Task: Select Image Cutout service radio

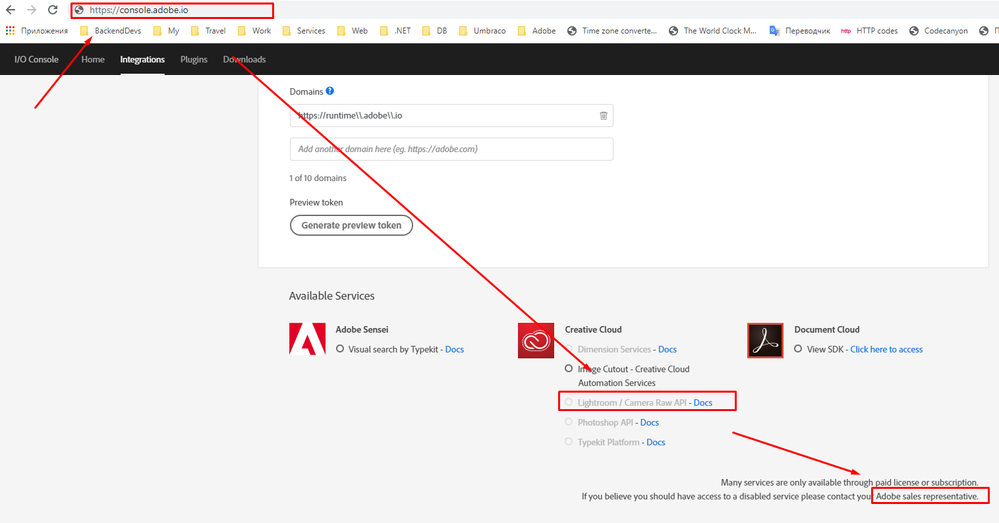Action: click(x=568, y=368)
